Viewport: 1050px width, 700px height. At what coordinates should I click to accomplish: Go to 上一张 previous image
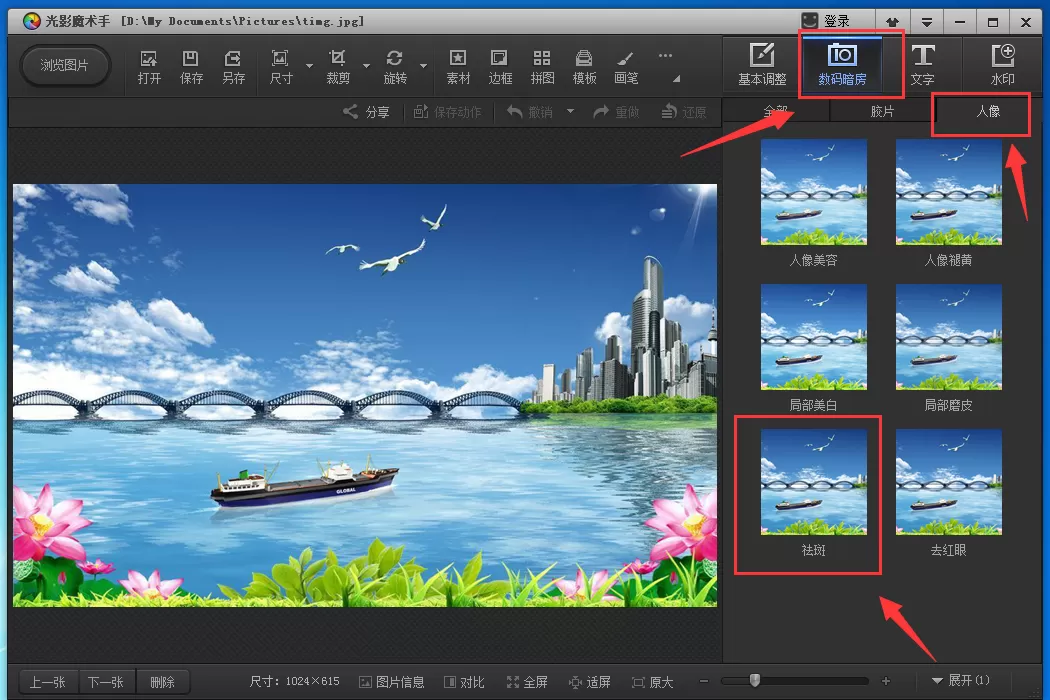point(48,682)
